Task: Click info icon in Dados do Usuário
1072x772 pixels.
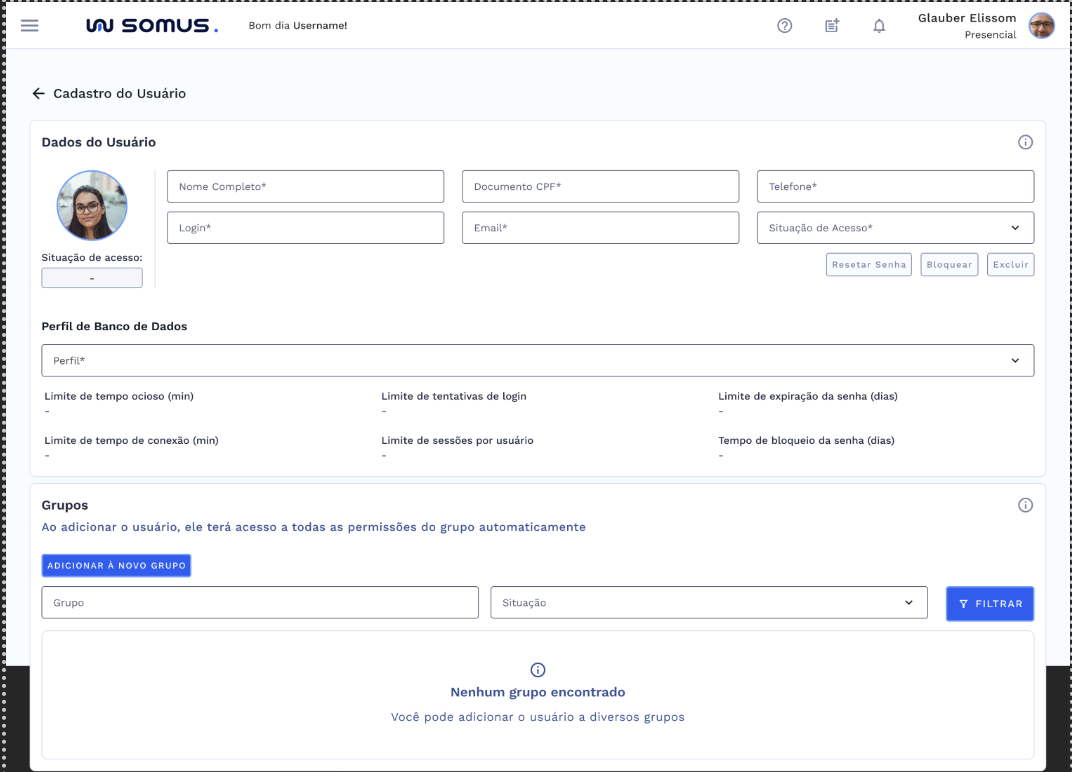Action: click(x=1025, y=142)
